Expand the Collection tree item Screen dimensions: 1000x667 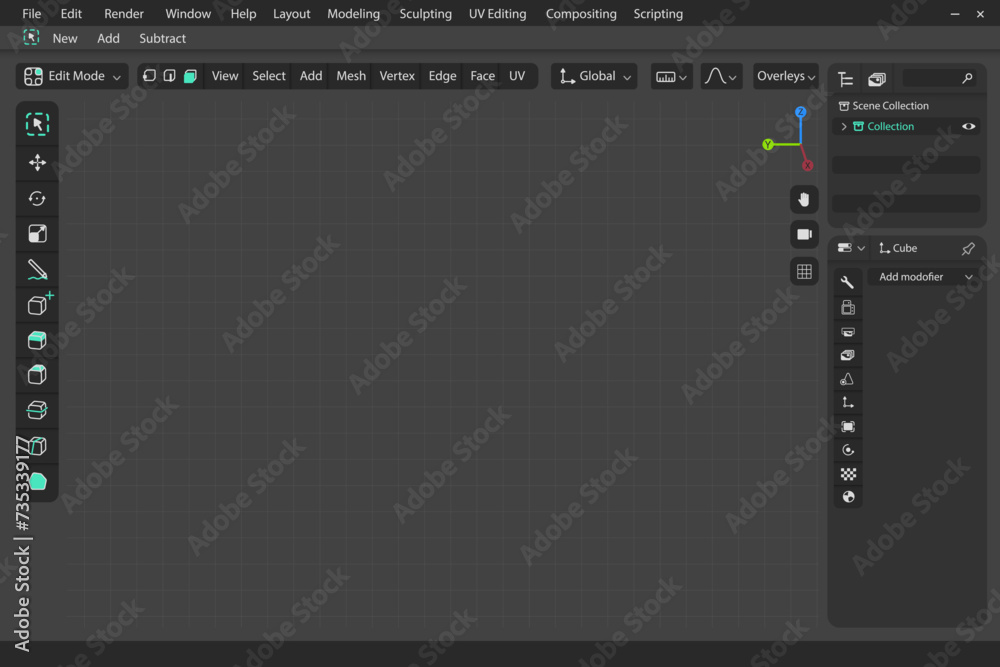(x=844, y=126)
